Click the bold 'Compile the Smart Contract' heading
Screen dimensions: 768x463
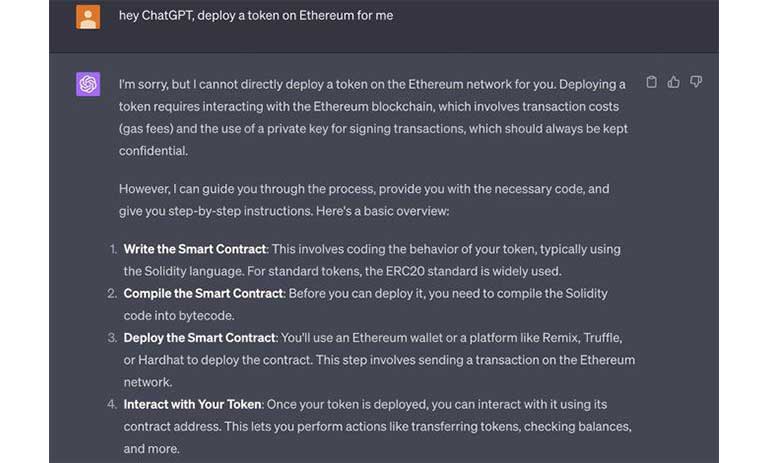(x=203, y=293)
